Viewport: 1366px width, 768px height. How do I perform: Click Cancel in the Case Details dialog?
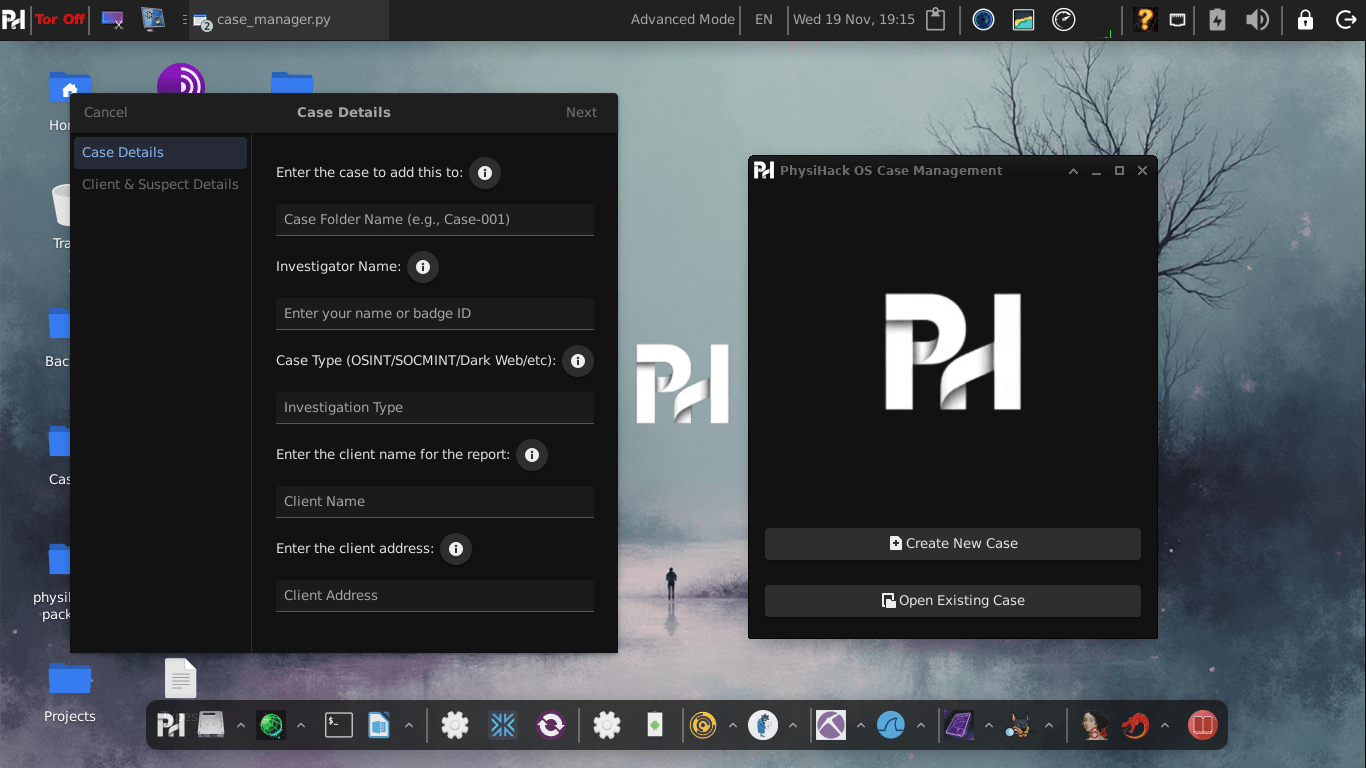[106, 113]
